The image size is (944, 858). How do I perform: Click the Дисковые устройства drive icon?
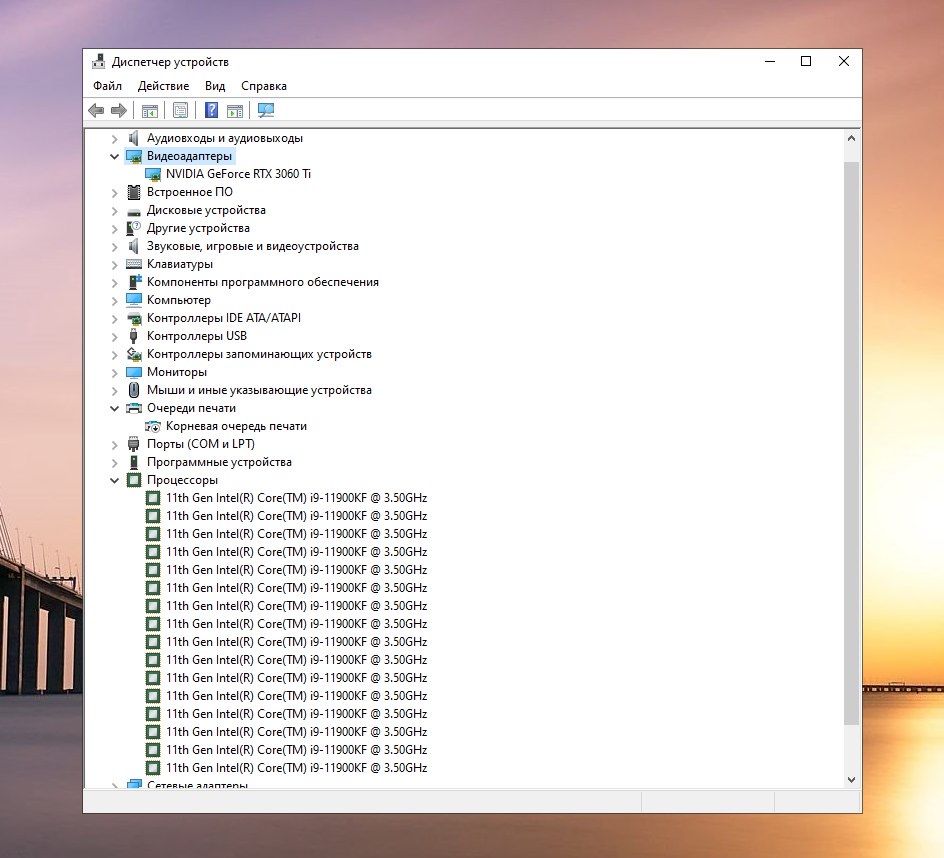coord(134,211)
